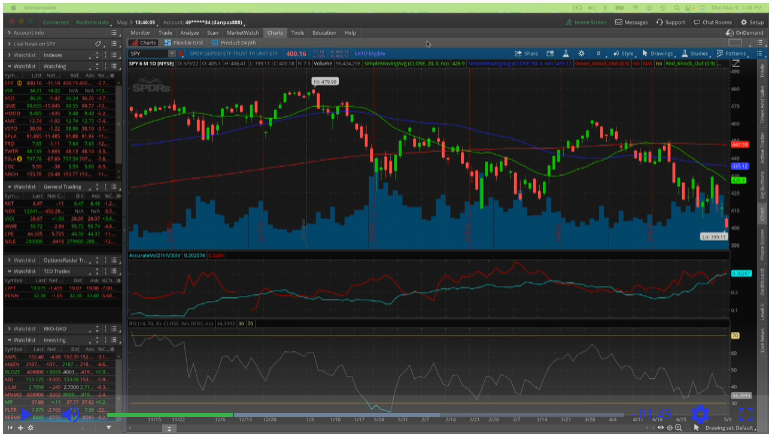Expand the Indexes watchlist section
775x437 pixels.
9,55
